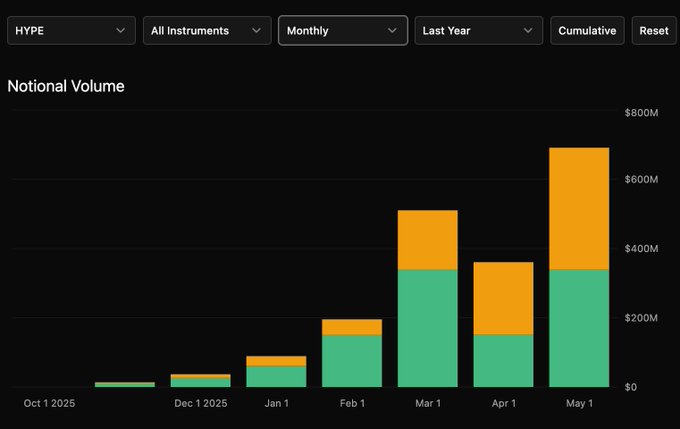Click the Apr 1 axis label
Image resolution: width=680 pixels, height=429 pixels.
[504, 403]
